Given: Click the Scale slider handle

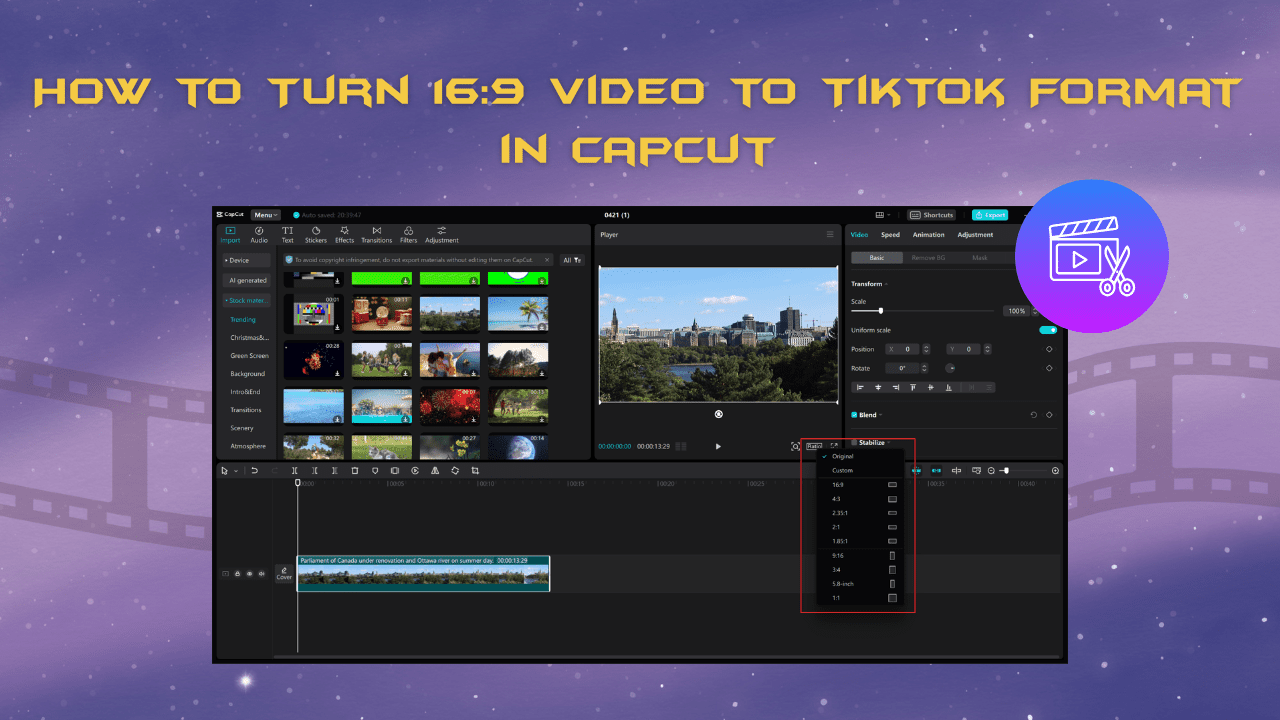Looking at the screenshot, I should tap(880, 311).
